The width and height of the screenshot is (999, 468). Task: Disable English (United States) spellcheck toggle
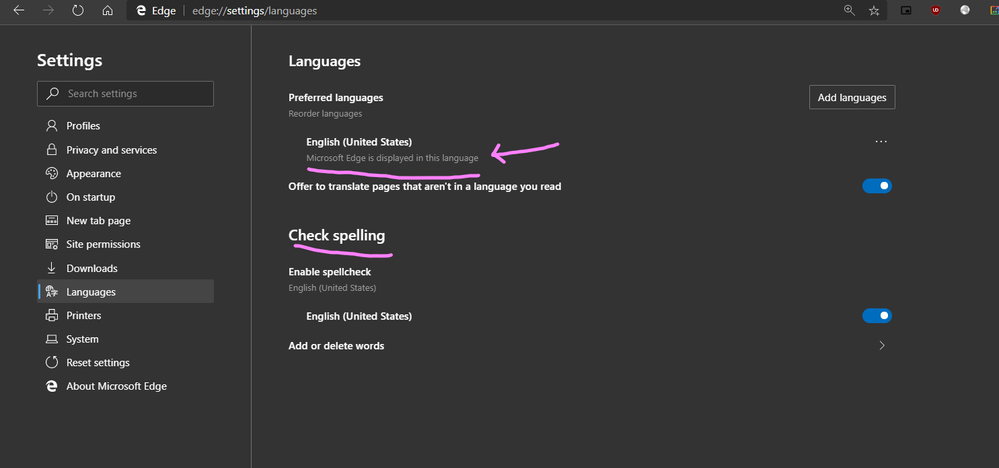click(x=877, y=316)
